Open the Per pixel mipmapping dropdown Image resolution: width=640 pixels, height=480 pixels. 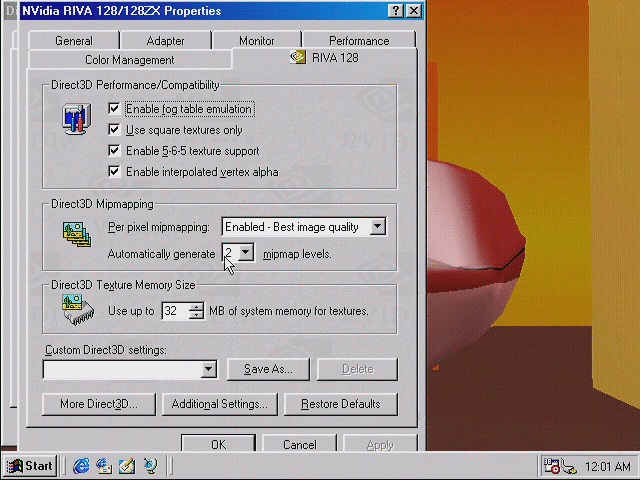pyautogui.click(x=378, y=227)
